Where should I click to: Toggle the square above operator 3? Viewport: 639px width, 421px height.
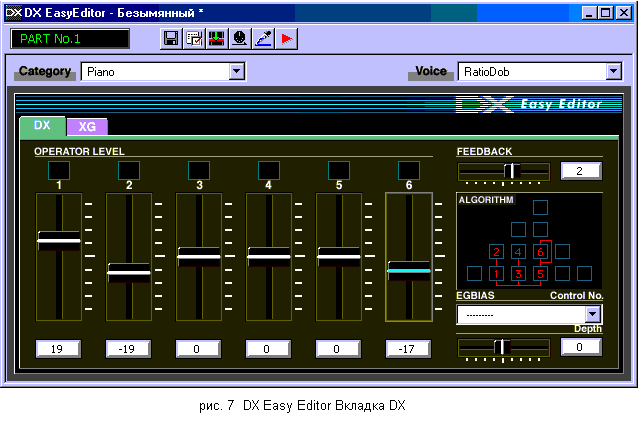point(199,169)
